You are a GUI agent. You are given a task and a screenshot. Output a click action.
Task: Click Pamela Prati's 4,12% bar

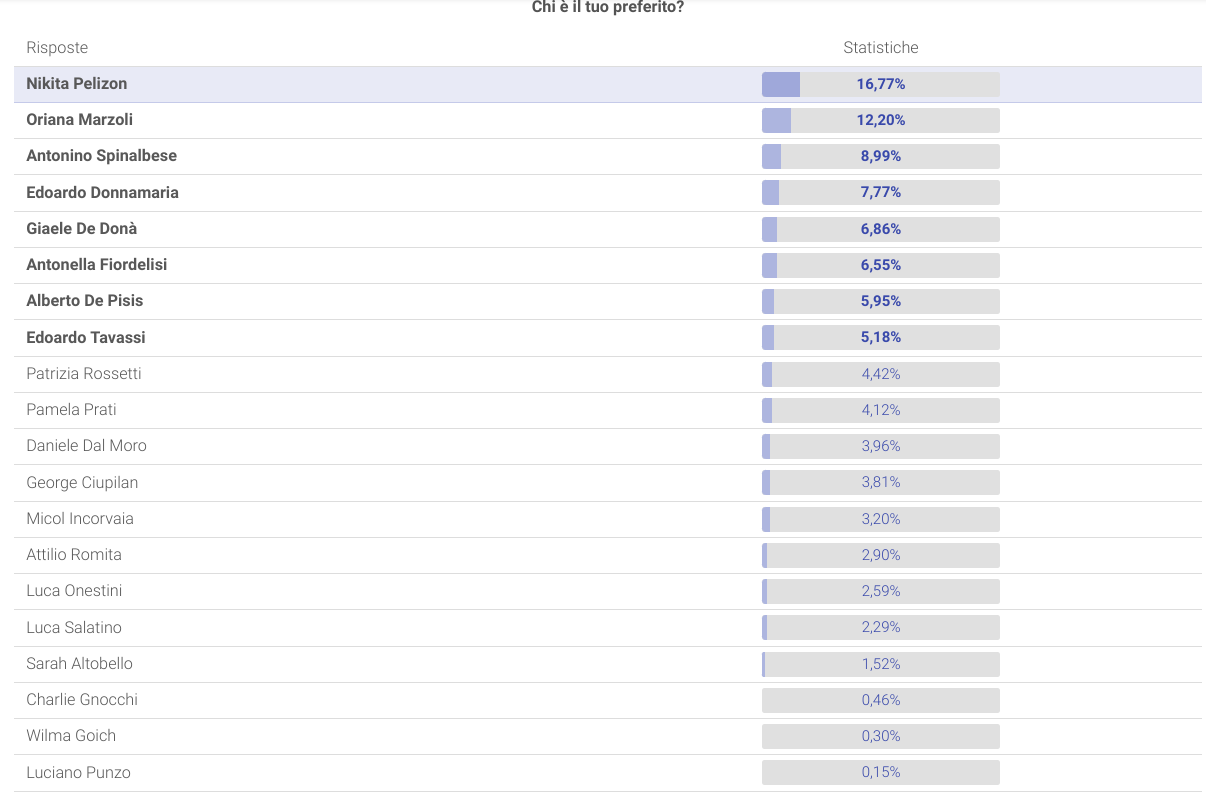pyautogui.click(x=880, y=410)
